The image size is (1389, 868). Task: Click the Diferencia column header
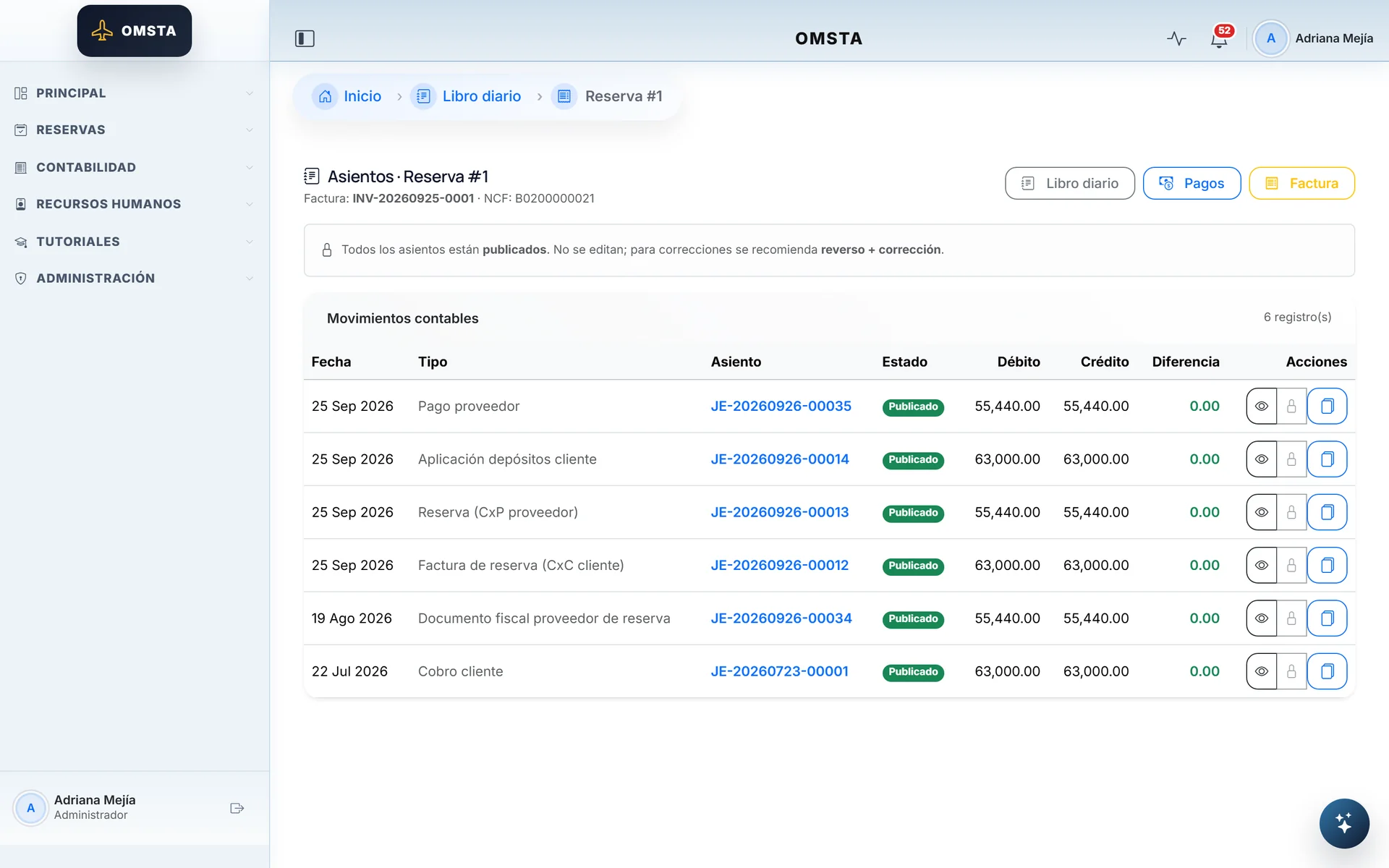tap(1186, 362)
